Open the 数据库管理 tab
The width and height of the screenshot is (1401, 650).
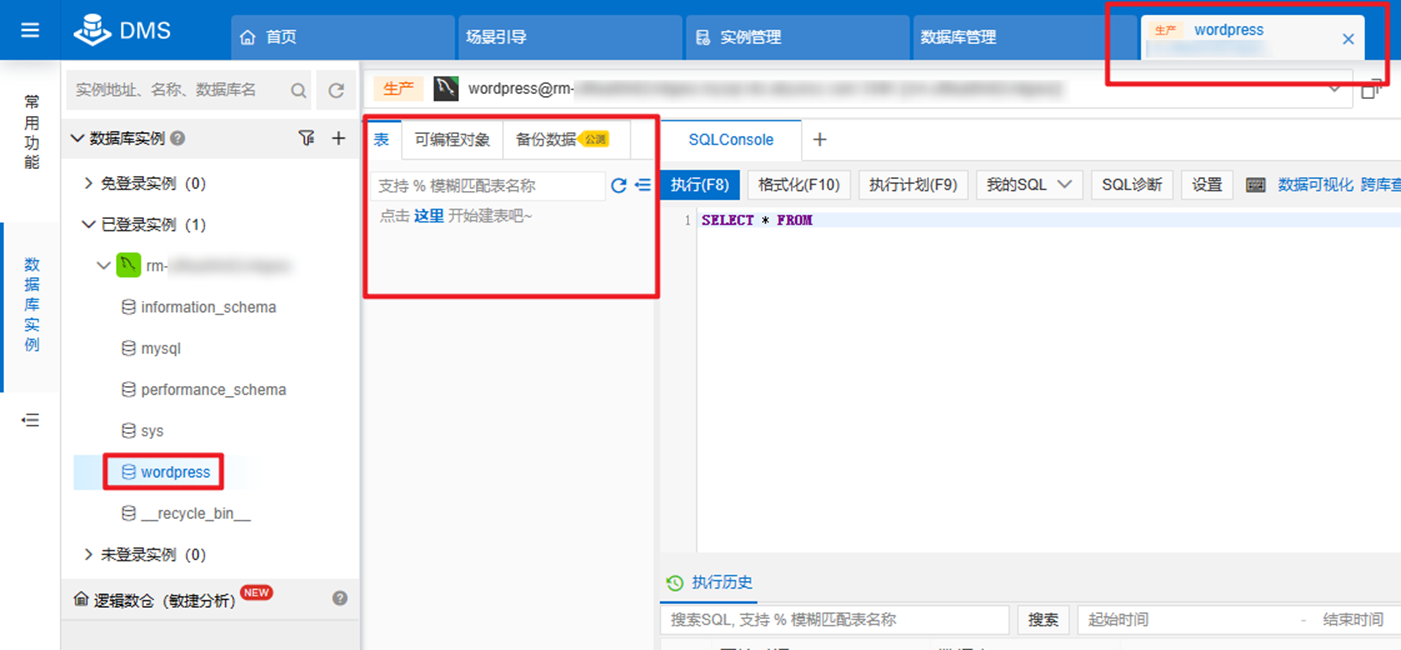(1025, 37)
